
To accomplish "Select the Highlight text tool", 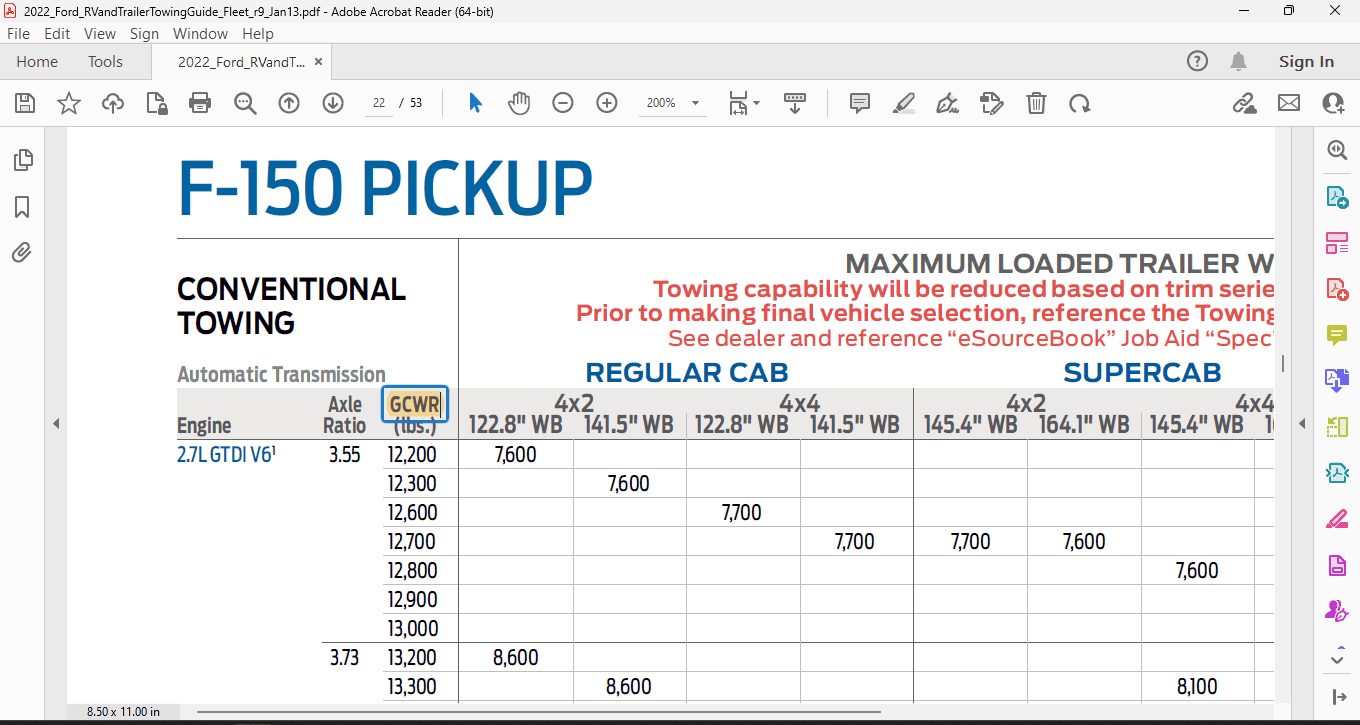I will (904, 103).
